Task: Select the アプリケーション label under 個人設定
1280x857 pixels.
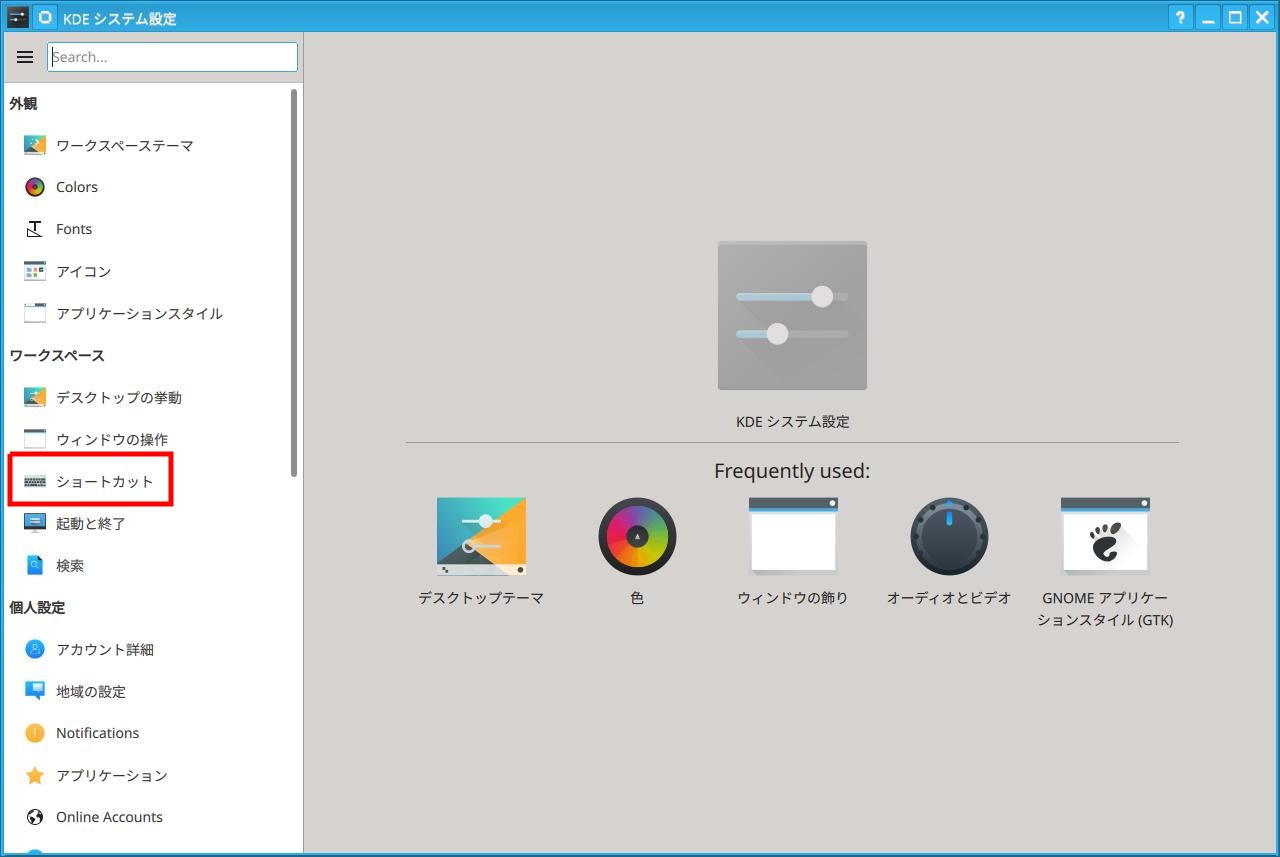Action: coord(112,775)
